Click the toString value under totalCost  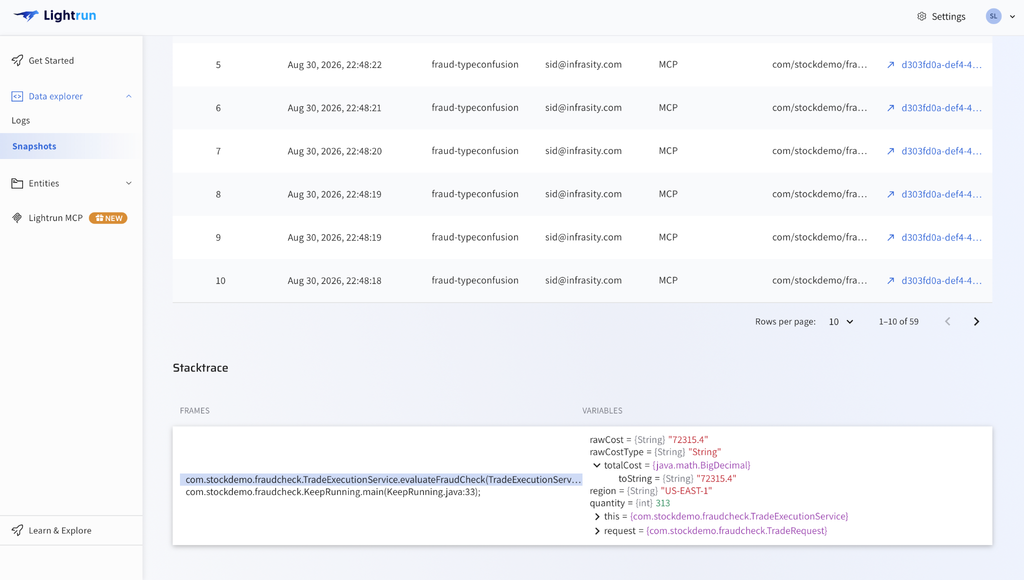(x=716, y=478)
